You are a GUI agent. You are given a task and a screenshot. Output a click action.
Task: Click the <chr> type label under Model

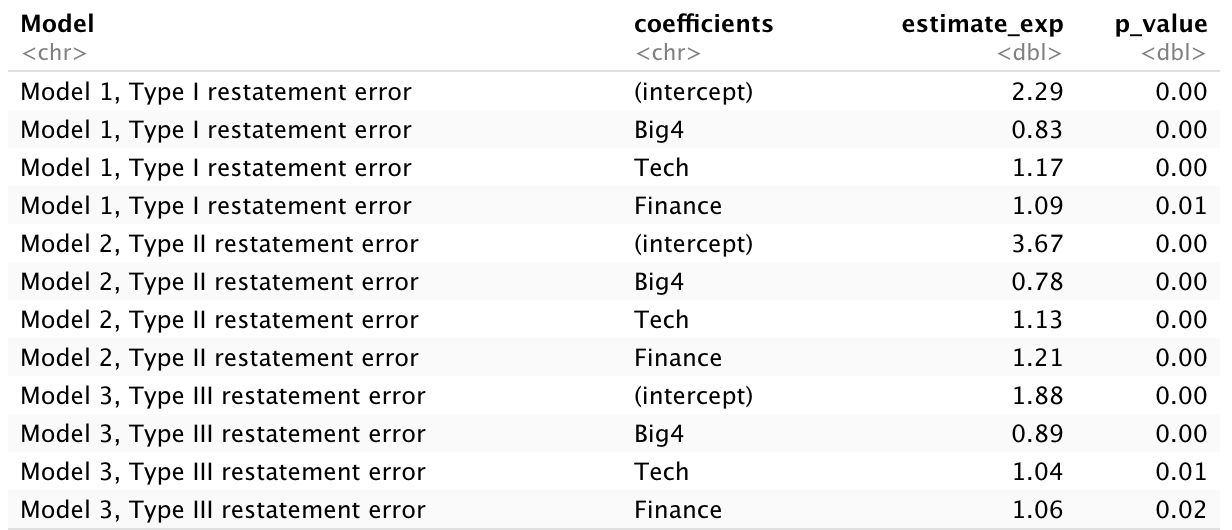click(x=54, y=53)
